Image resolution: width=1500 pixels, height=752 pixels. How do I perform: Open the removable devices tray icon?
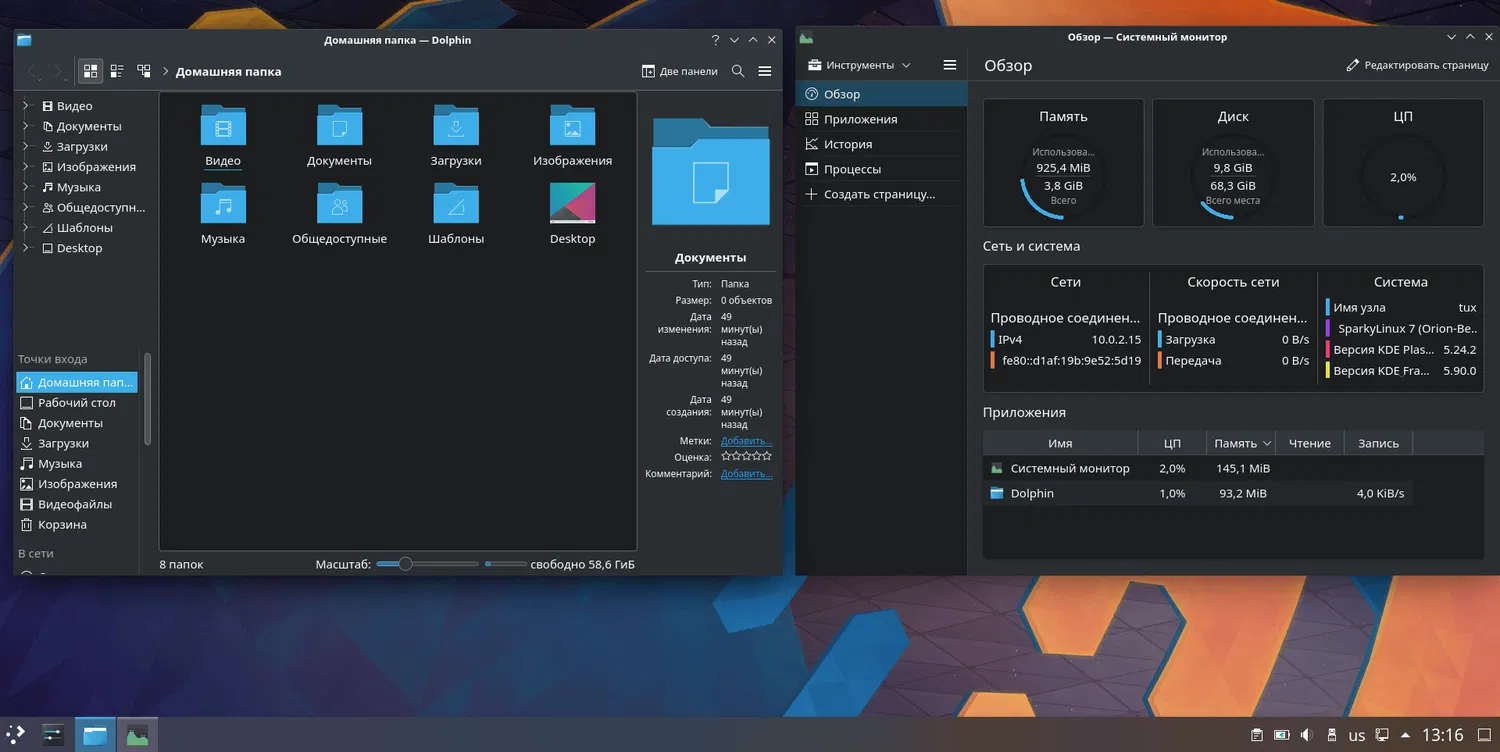point(1332,736)
